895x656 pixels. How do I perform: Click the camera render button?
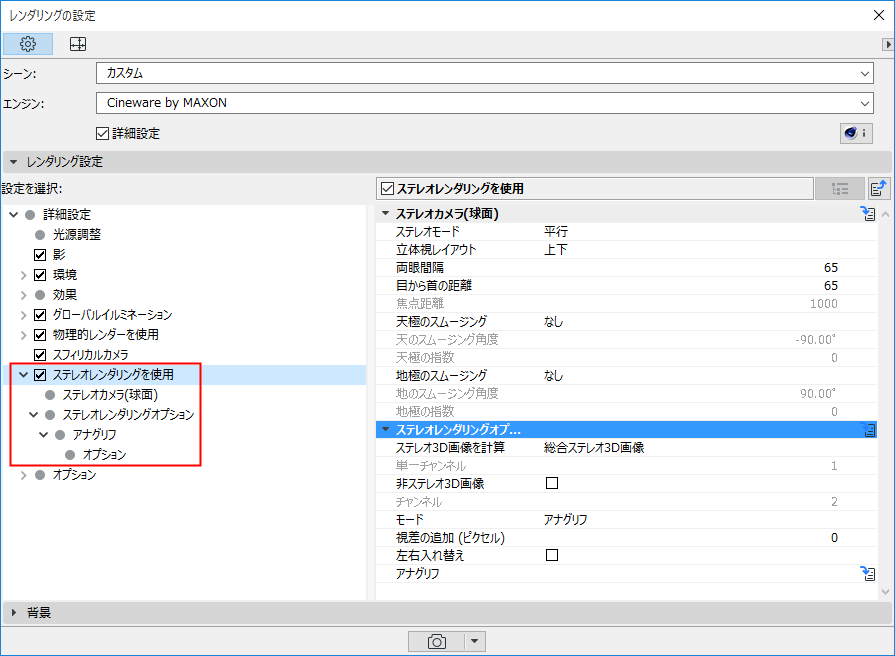point(436,642)
